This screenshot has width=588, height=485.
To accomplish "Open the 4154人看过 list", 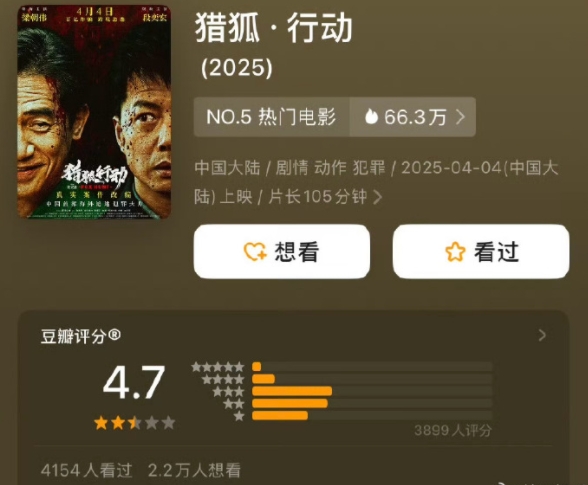I will click(86, 470).
